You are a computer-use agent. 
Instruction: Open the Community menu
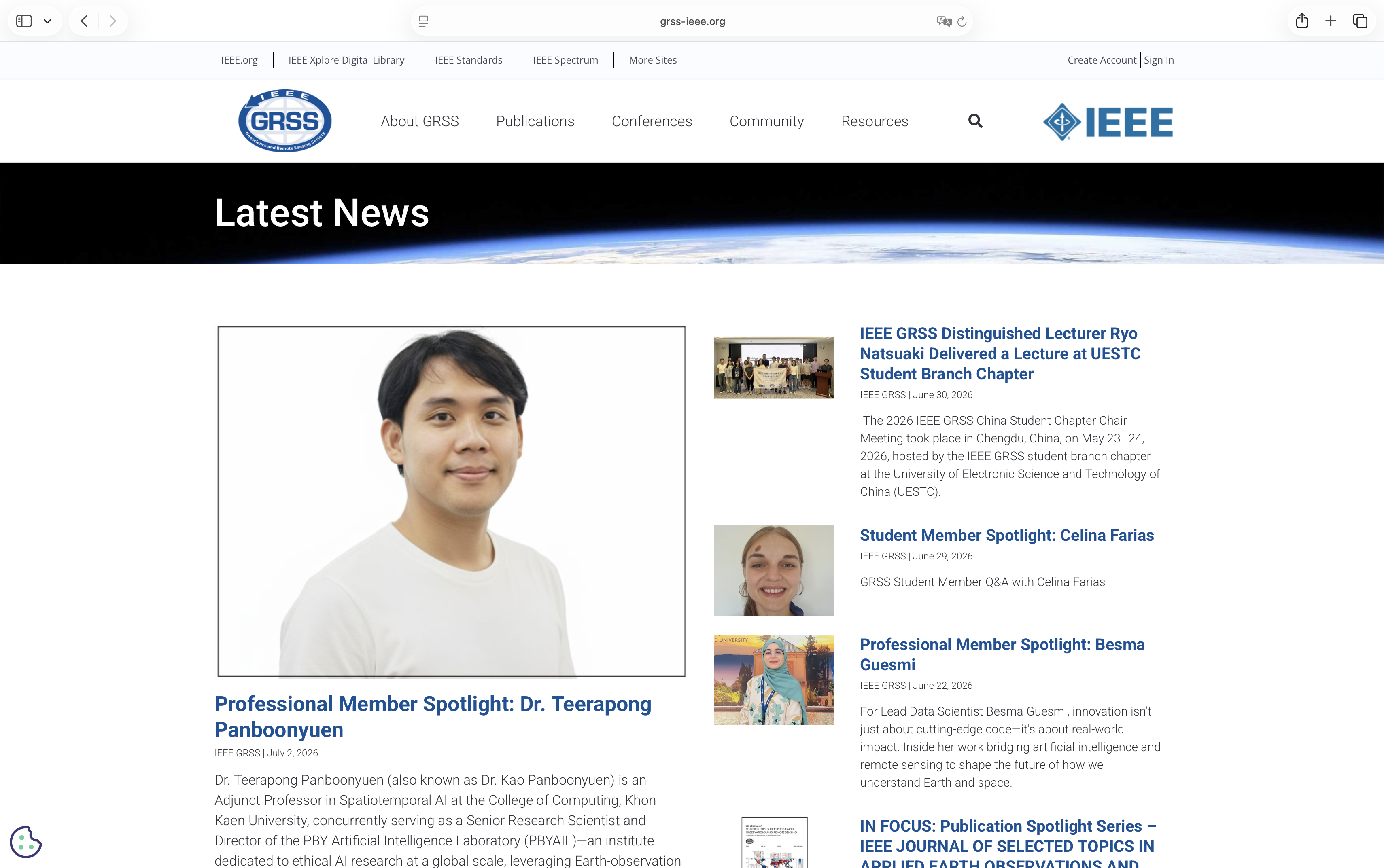coord(766,121)
